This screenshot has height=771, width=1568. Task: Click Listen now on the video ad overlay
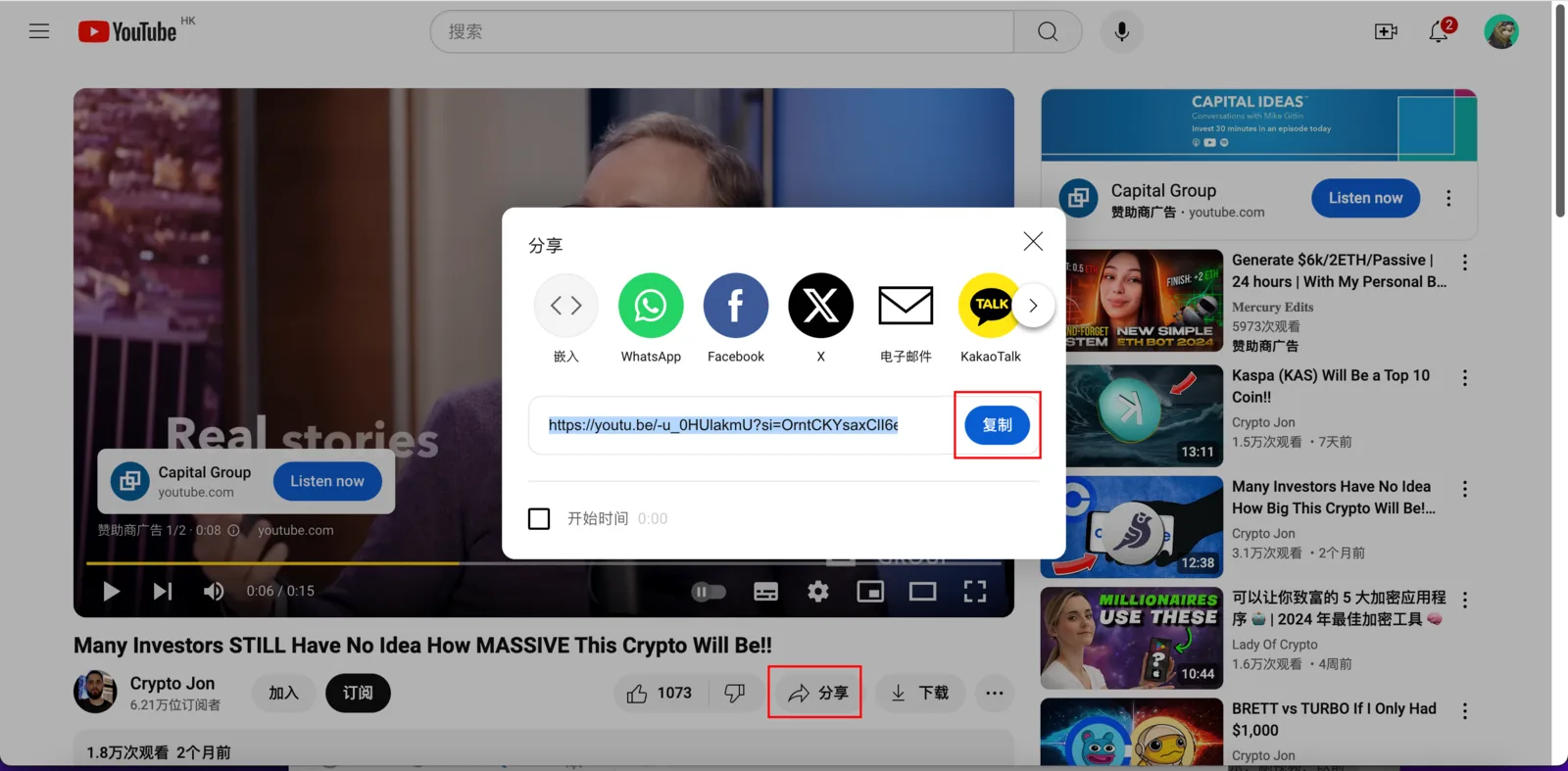(x=327, y=481)
